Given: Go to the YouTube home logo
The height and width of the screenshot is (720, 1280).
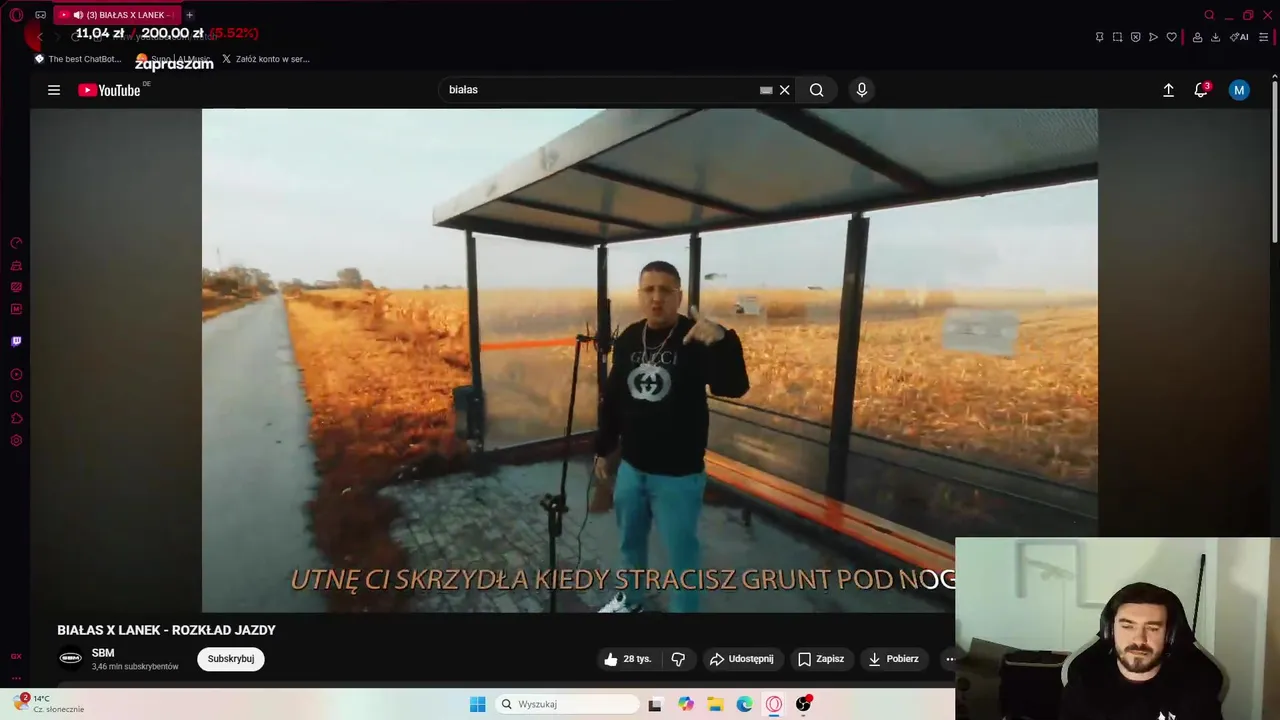Looking at the screenshot, I should [x=109, y=90].
